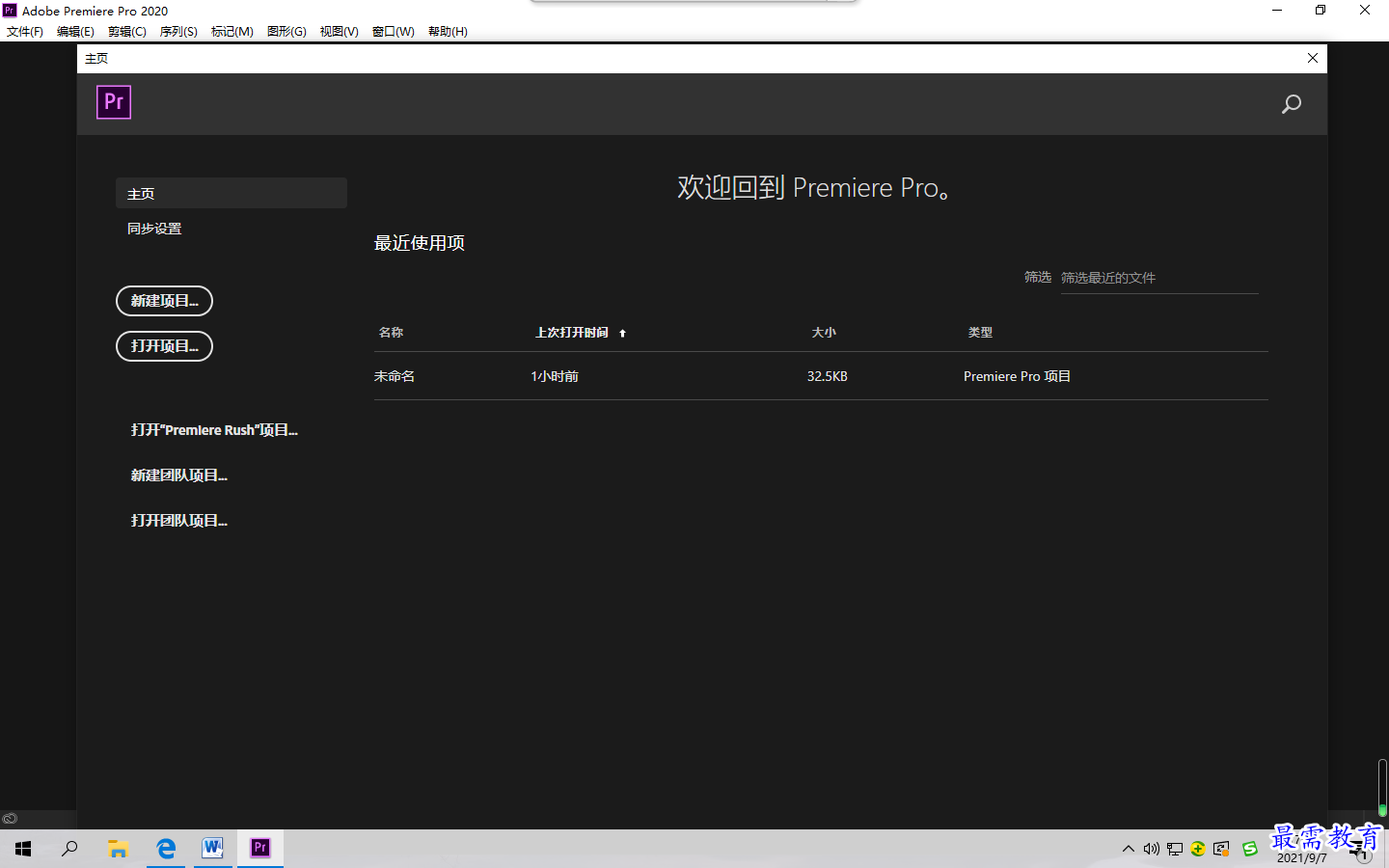Click the 32.5KB size cell
Image resolution: width=1389 pixels, height=868 pixels.
(828, 376)
